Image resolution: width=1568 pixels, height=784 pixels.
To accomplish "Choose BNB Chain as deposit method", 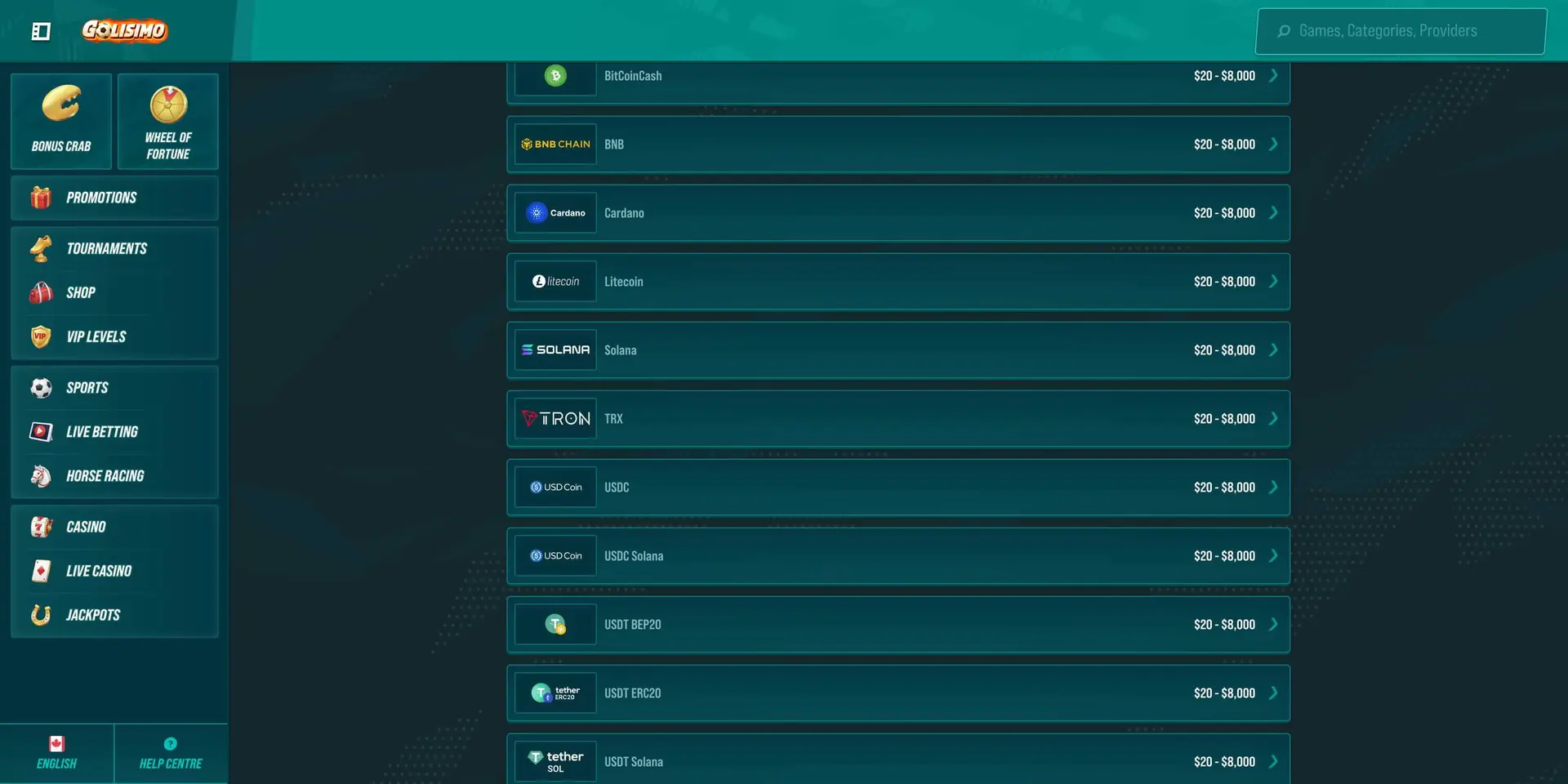I will click(898, 144).
